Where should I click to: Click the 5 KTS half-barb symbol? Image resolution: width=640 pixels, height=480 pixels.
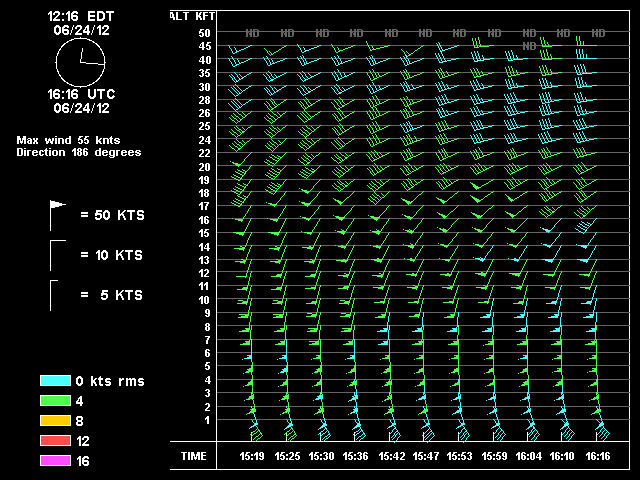click(x=54, y=295)
